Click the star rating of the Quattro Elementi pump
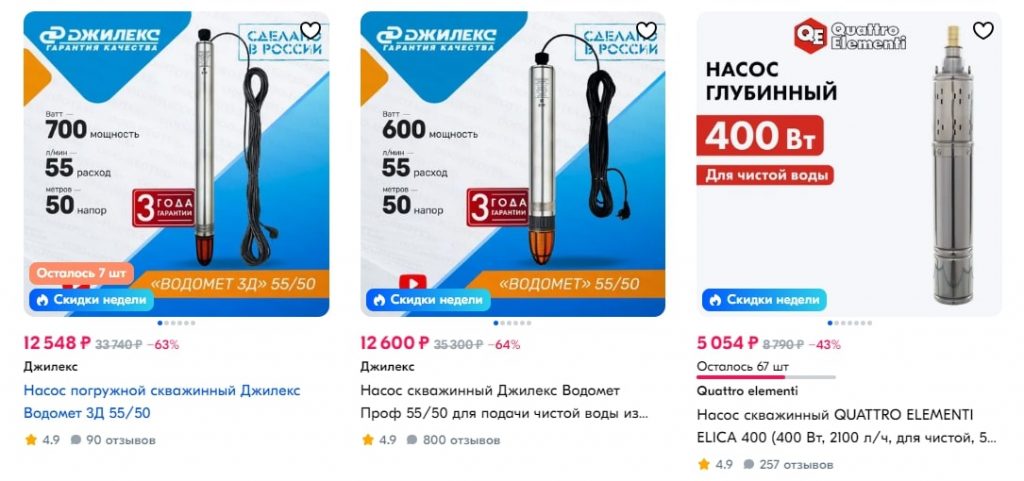This screenshot has width=1024, height=481. 714,465
